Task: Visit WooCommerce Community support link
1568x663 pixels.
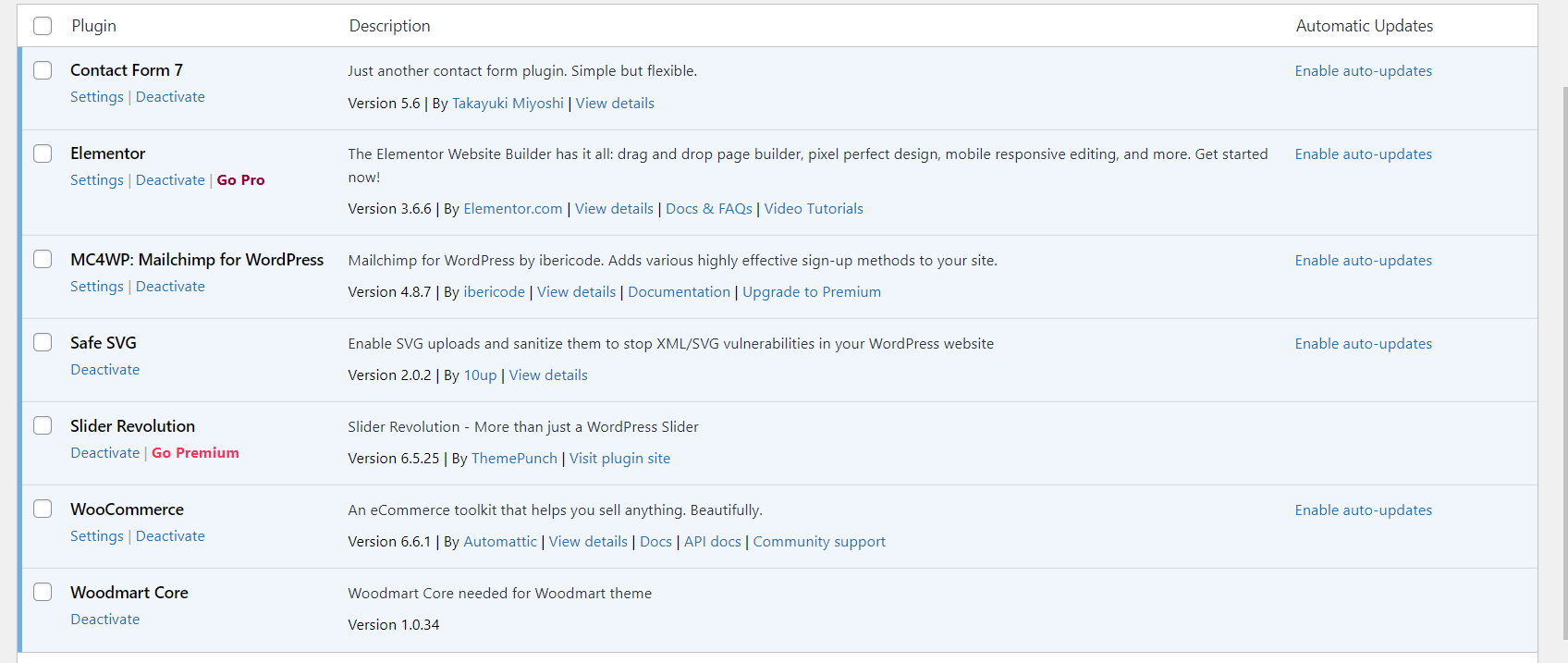Action: (819, 542)
